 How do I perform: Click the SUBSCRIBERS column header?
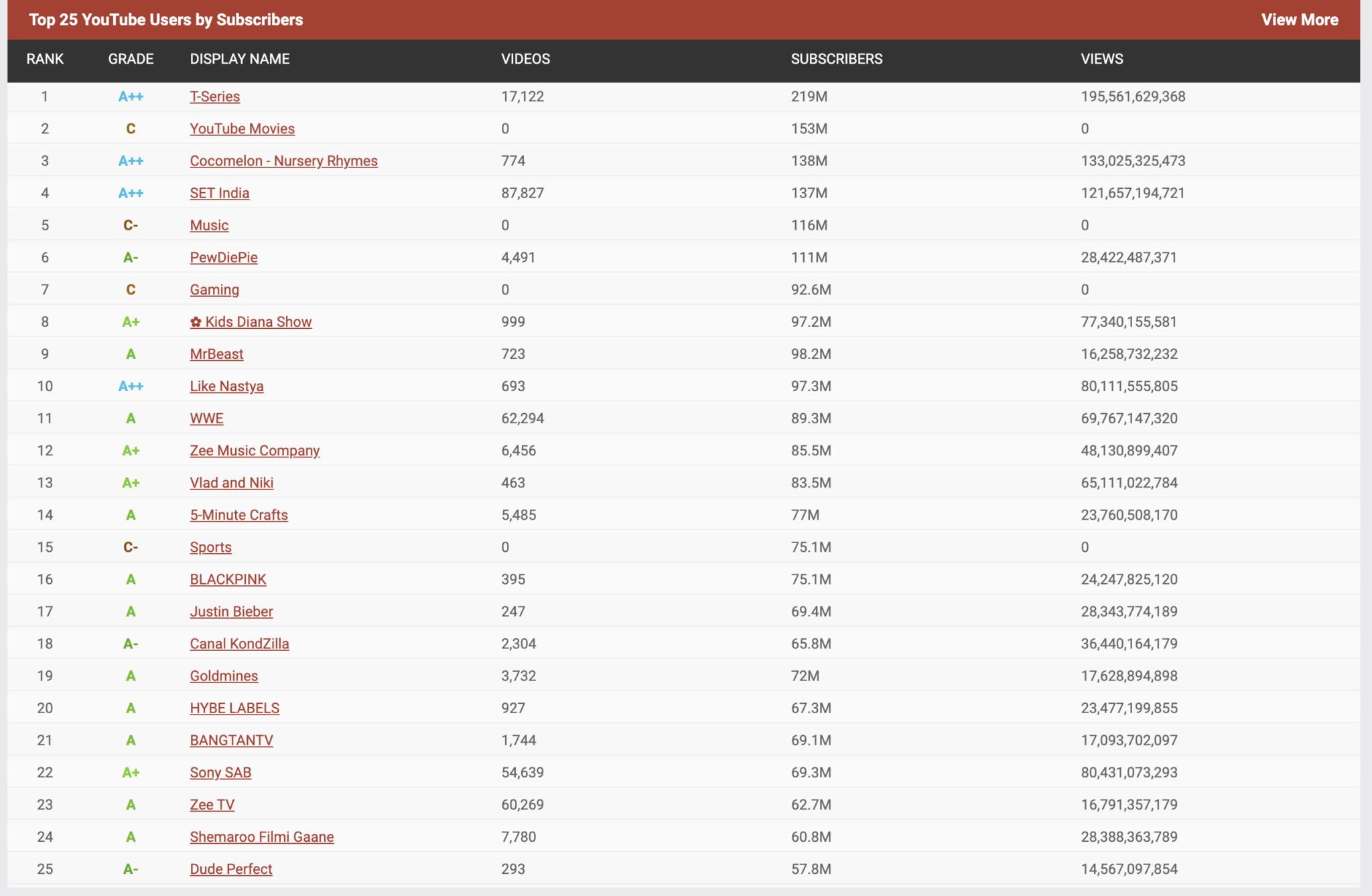tap(836, 59)
